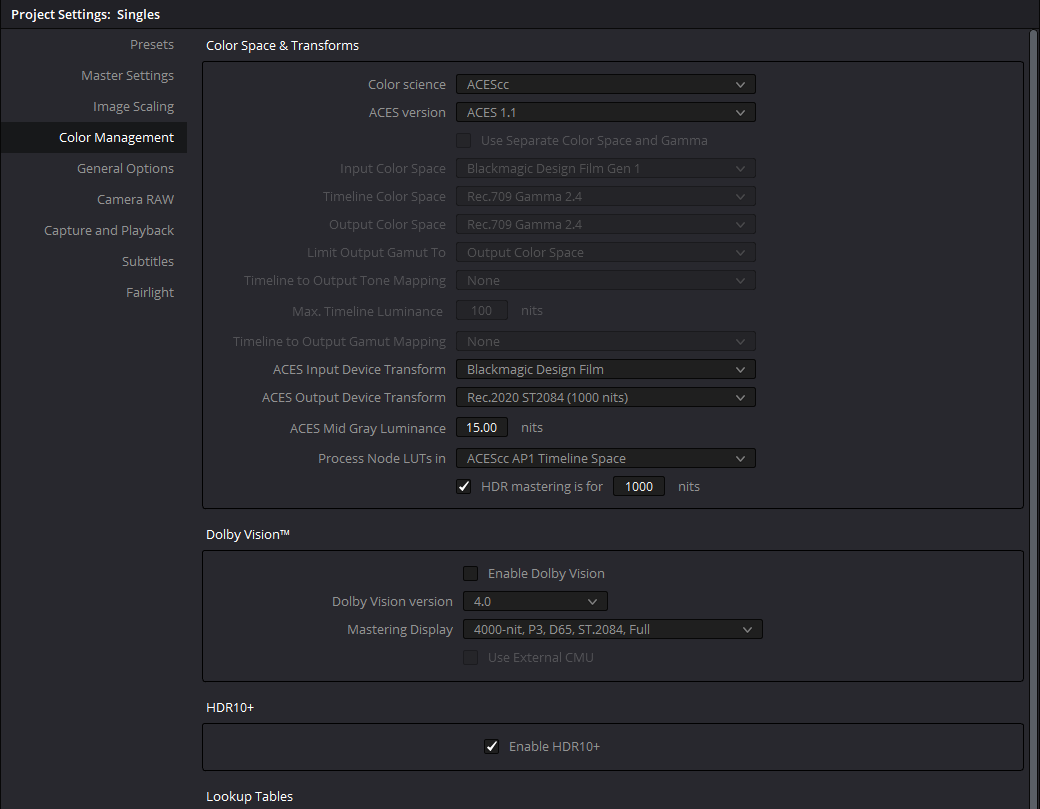Open Timeline to Output Tone Mapping dropdown
The height and width of the screenshot is (809, 1040).
[x=606, y=280]
